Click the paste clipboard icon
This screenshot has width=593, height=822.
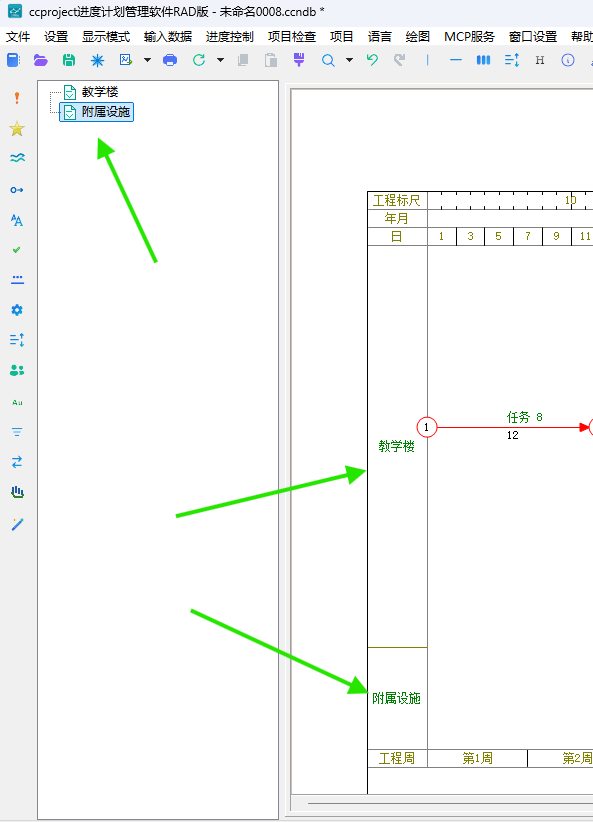(x=271, y=60)
